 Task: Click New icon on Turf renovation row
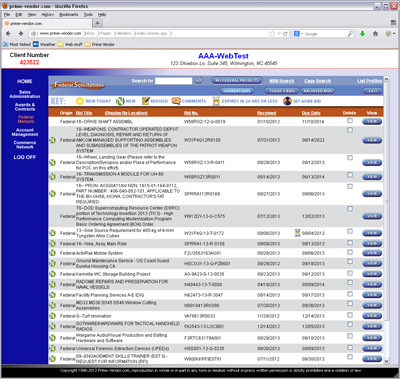pos(52,316)
